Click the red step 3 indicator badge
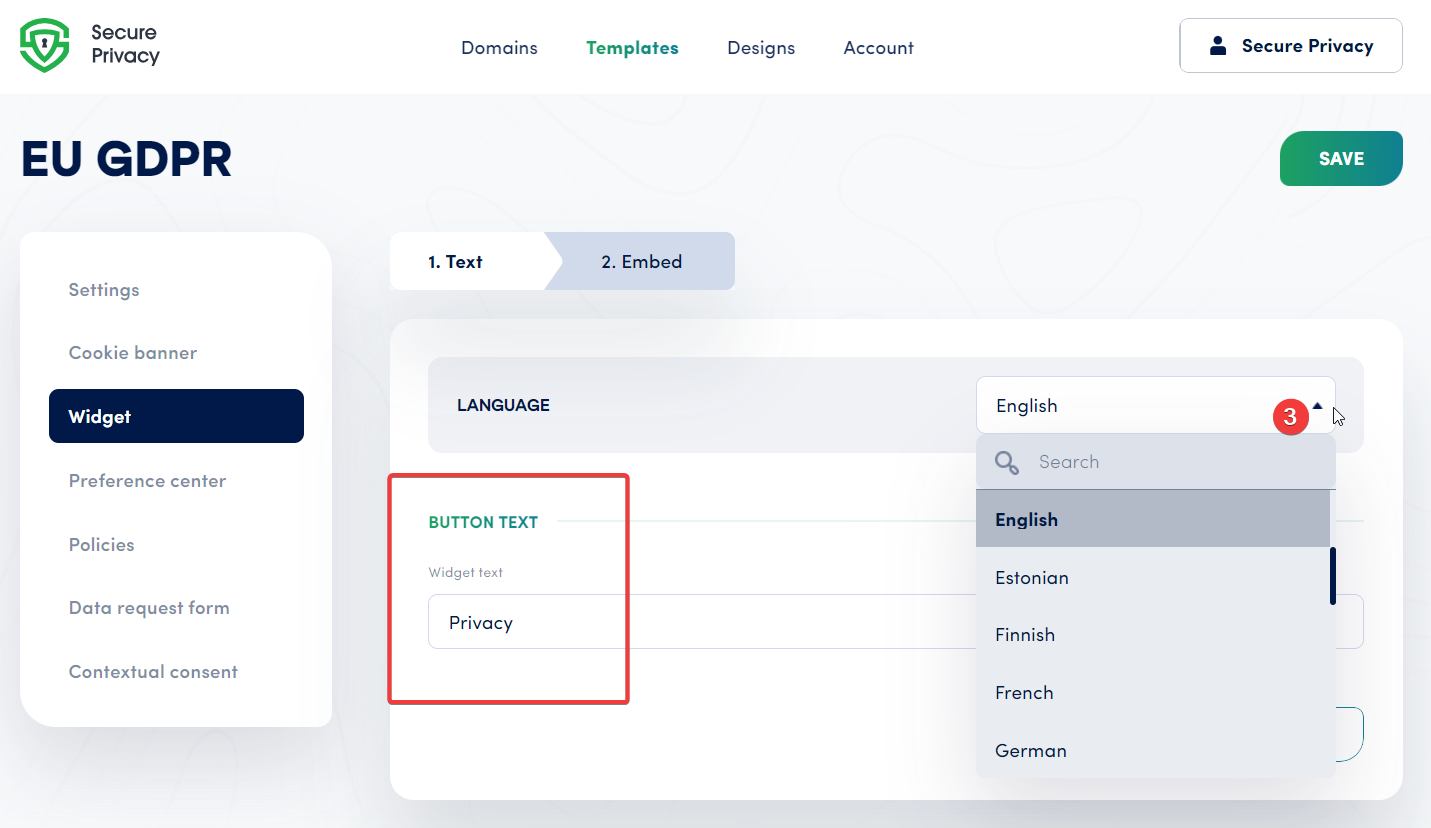1431x828 pixels. coord(1291,416)
